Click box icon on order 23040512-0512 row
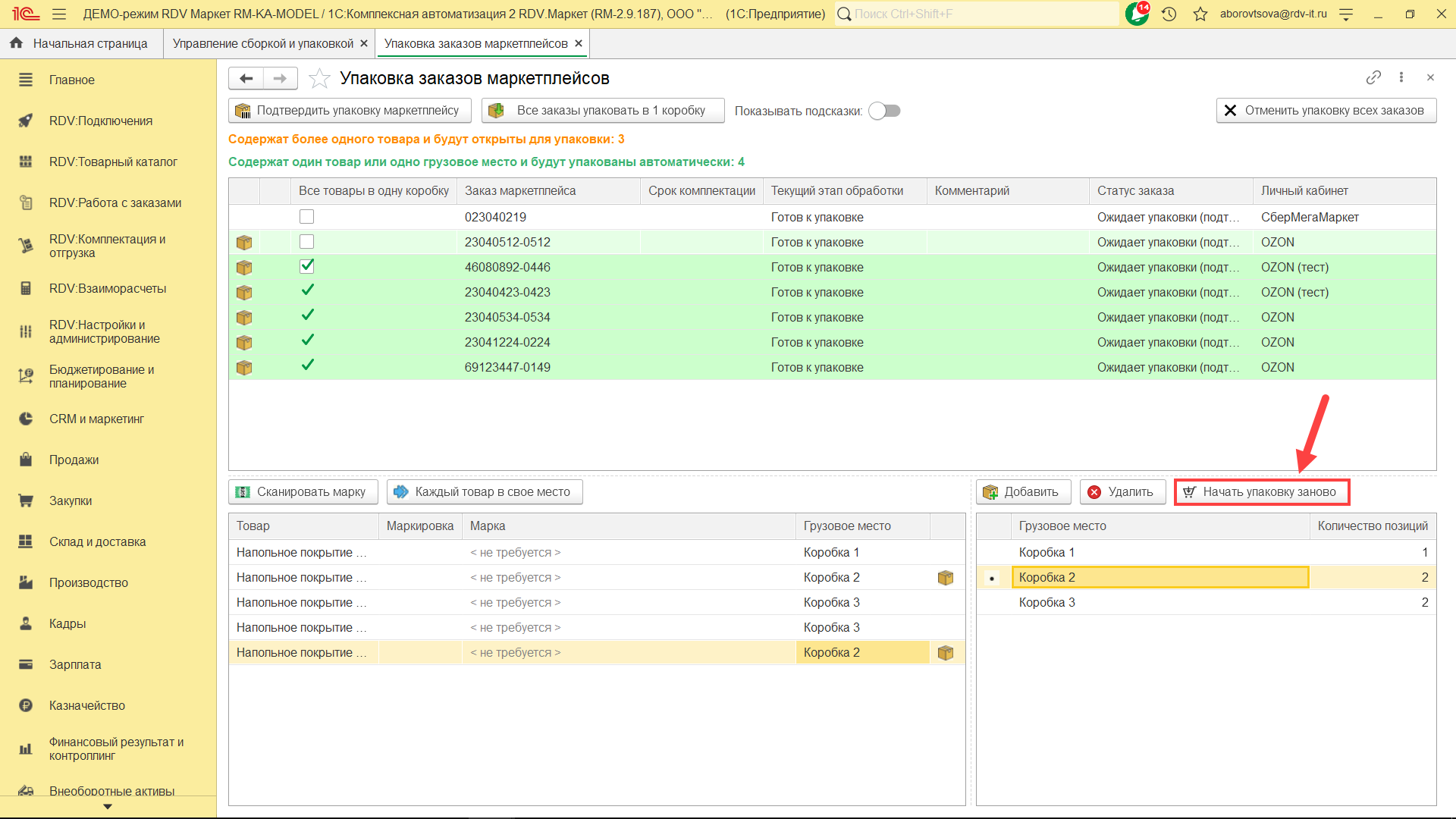Viewport: 1456px width, 819px height. tap(244, 243)
